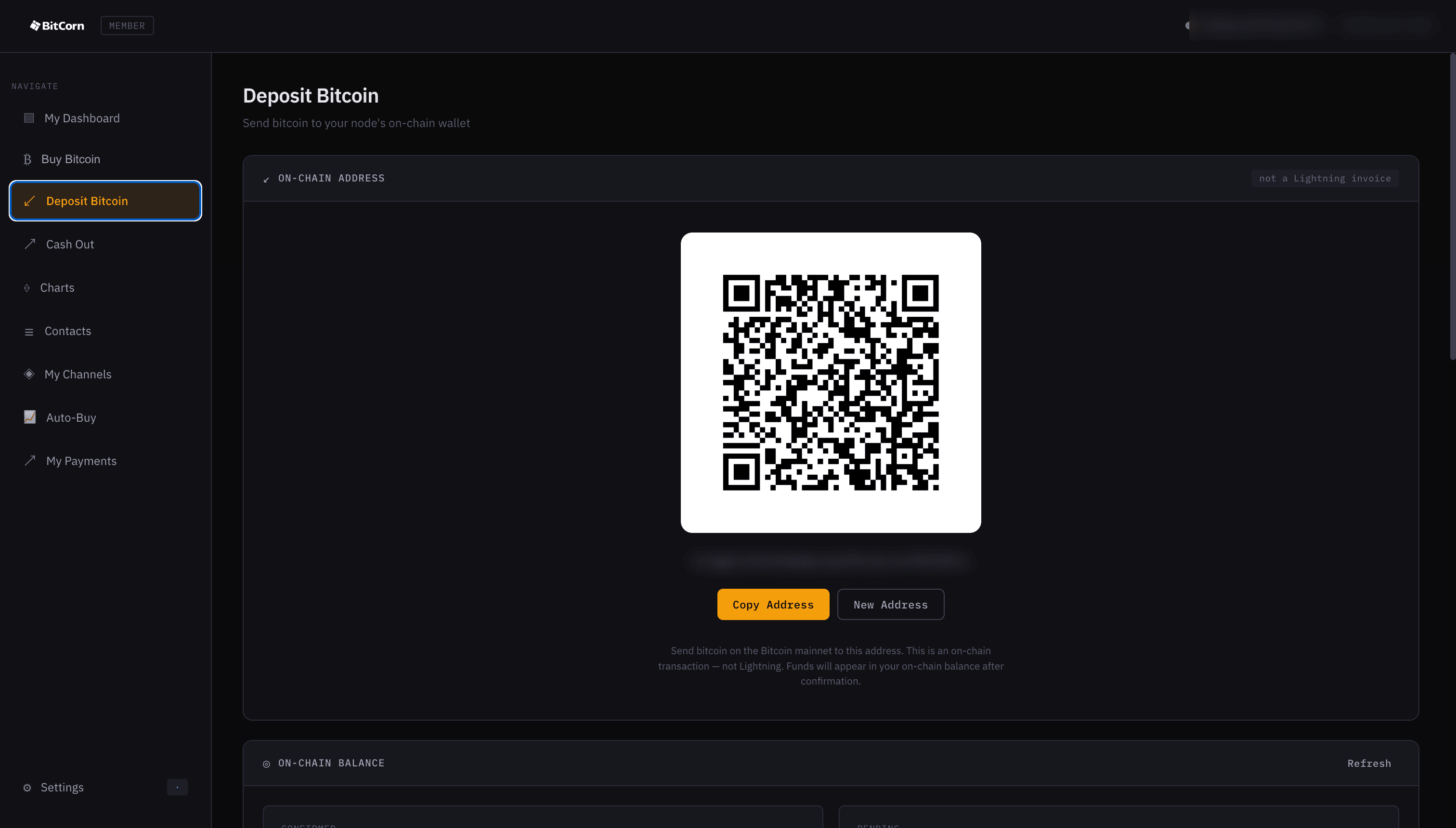Click the small badge beside Settings
Viewport: 1456px width, 828px height.
178,787
